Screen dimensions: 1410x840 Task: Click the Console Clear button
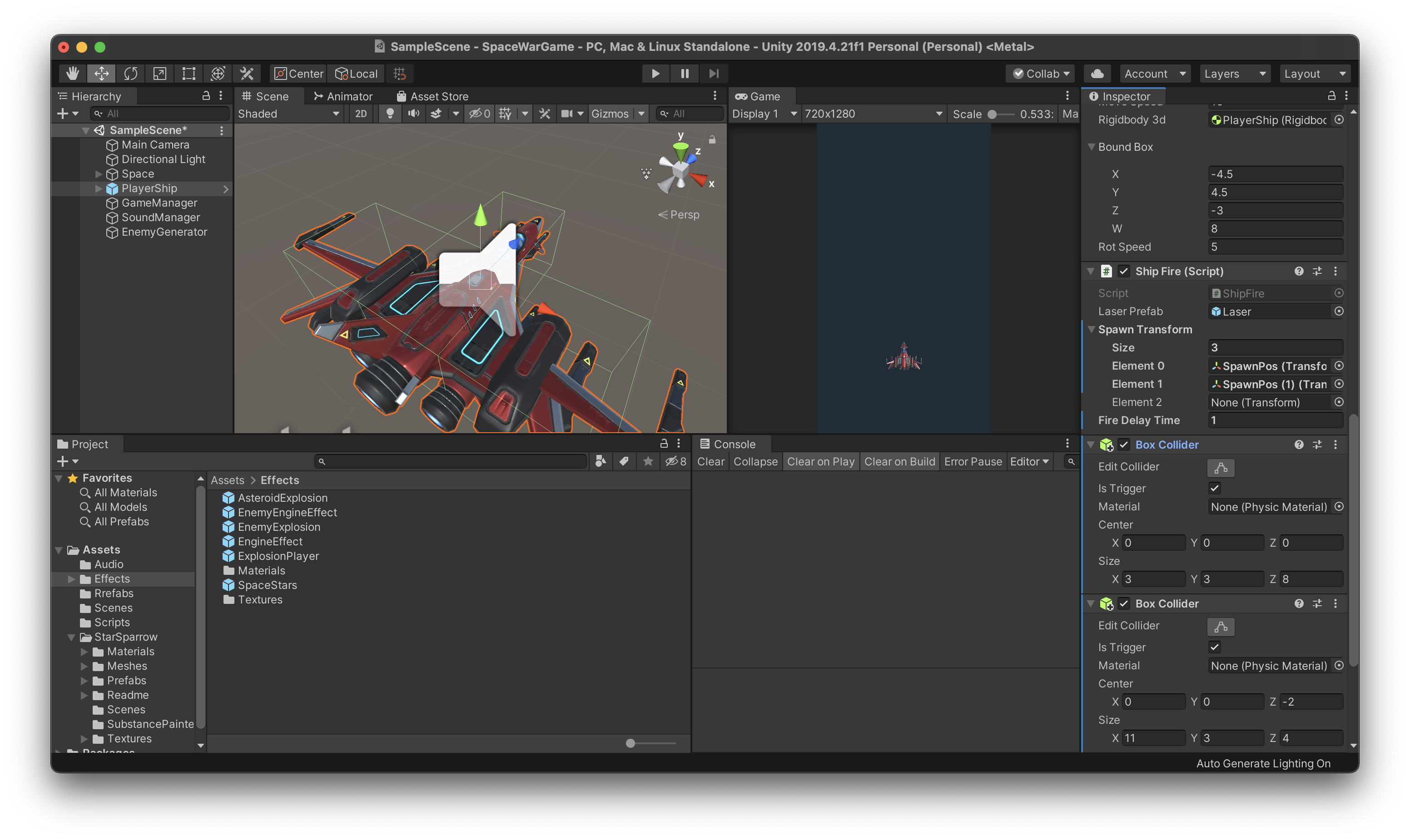pyautogui.click(x=710, y=461)
